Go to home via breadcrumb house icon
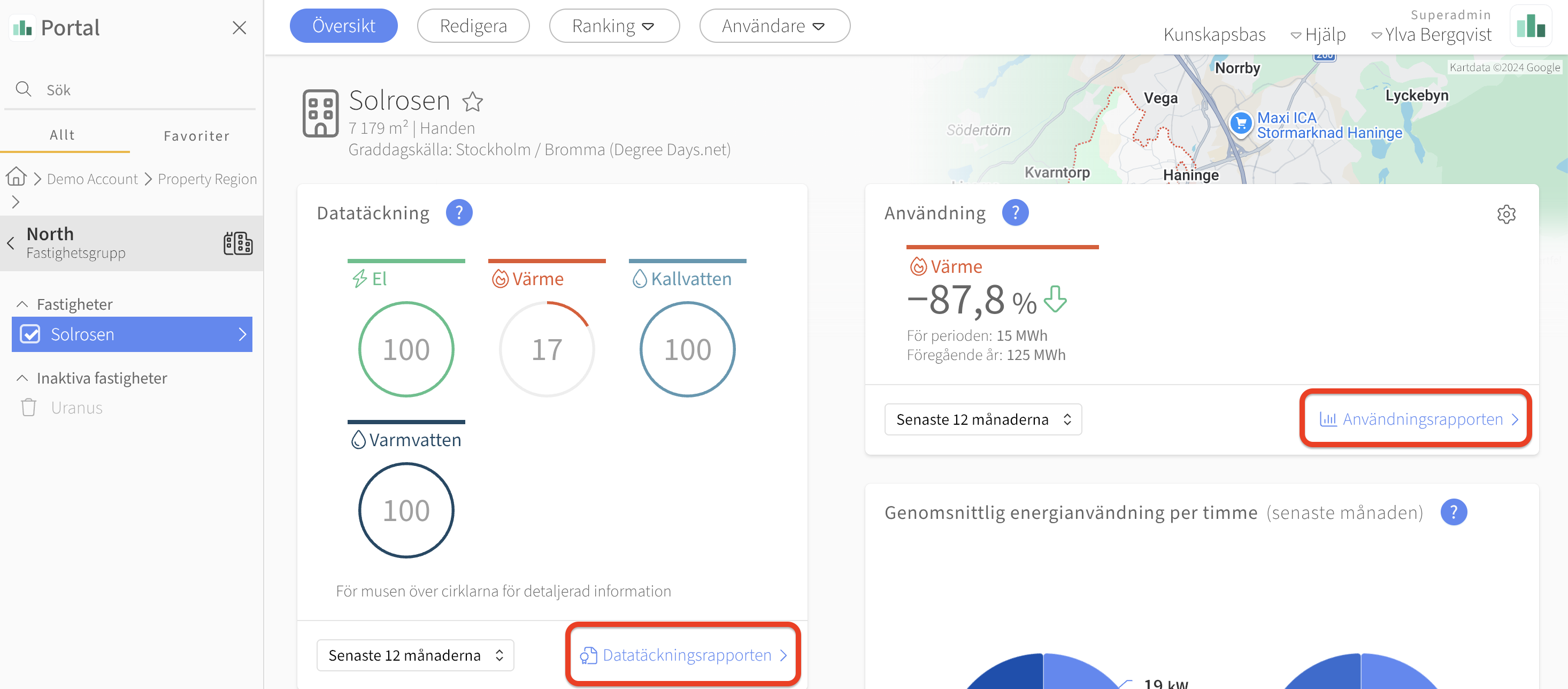 17,177
